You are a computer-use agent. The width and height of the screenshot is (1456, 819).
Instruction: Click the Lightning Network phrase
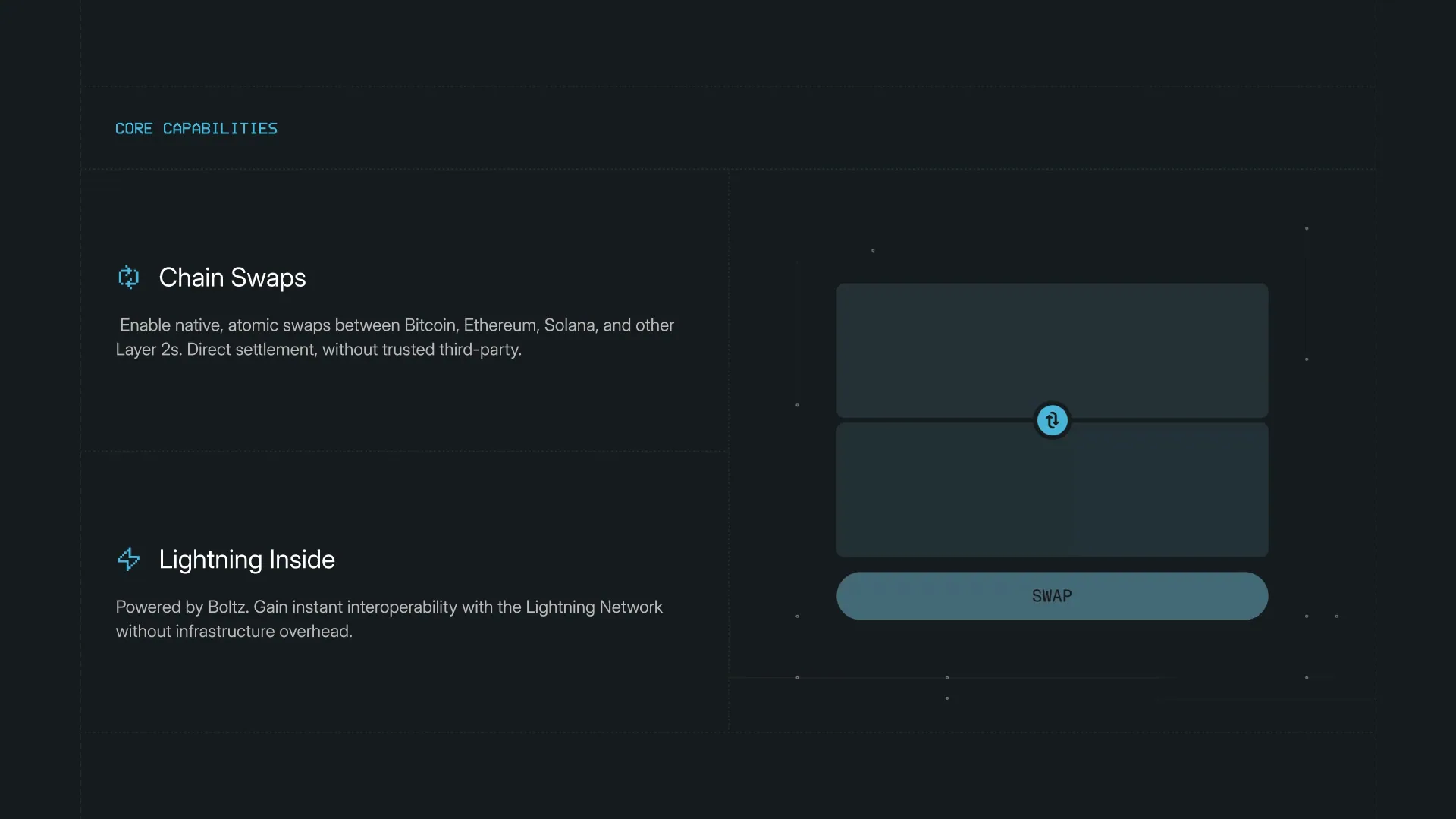[x=594, y=607]
